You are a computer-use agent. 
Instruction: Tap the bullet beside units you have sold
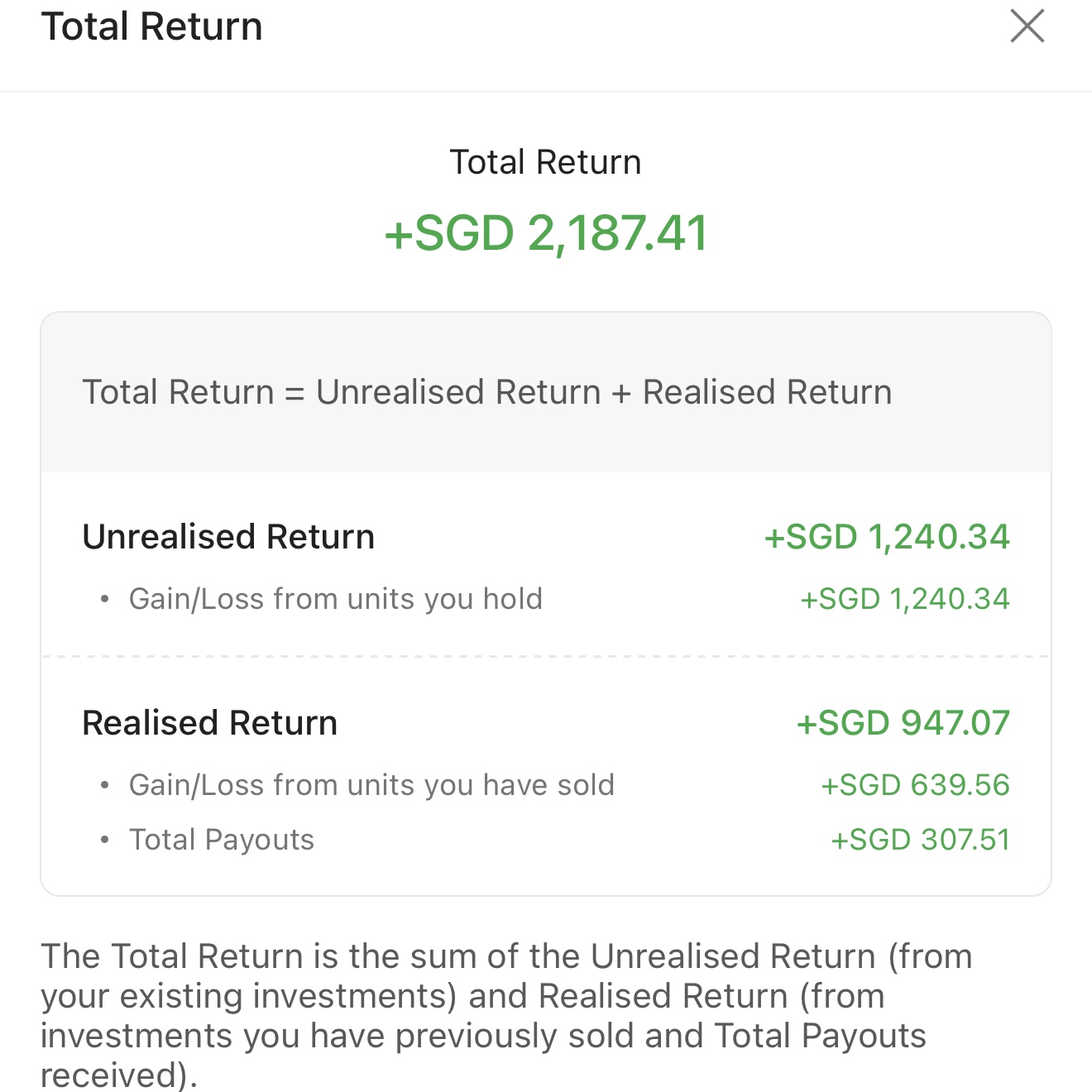[104, 786]
